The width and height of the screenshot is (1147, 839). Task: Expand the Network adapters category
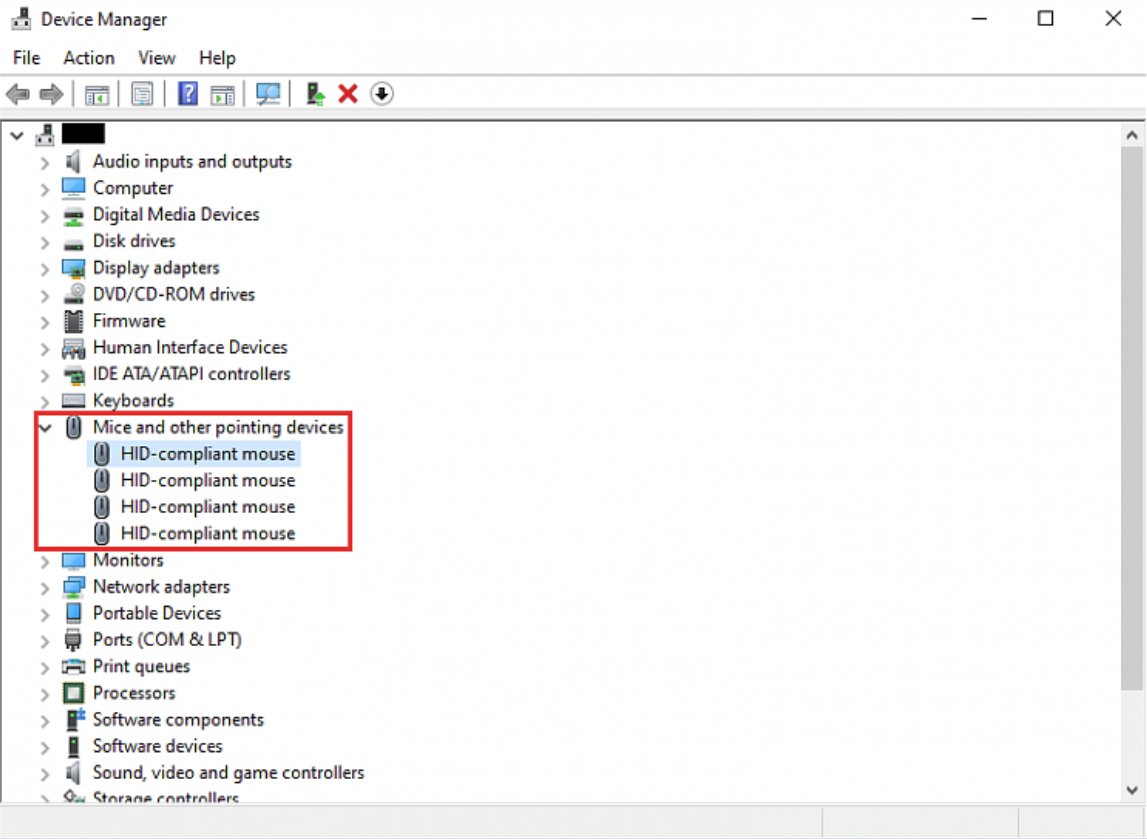click(45, 587)
